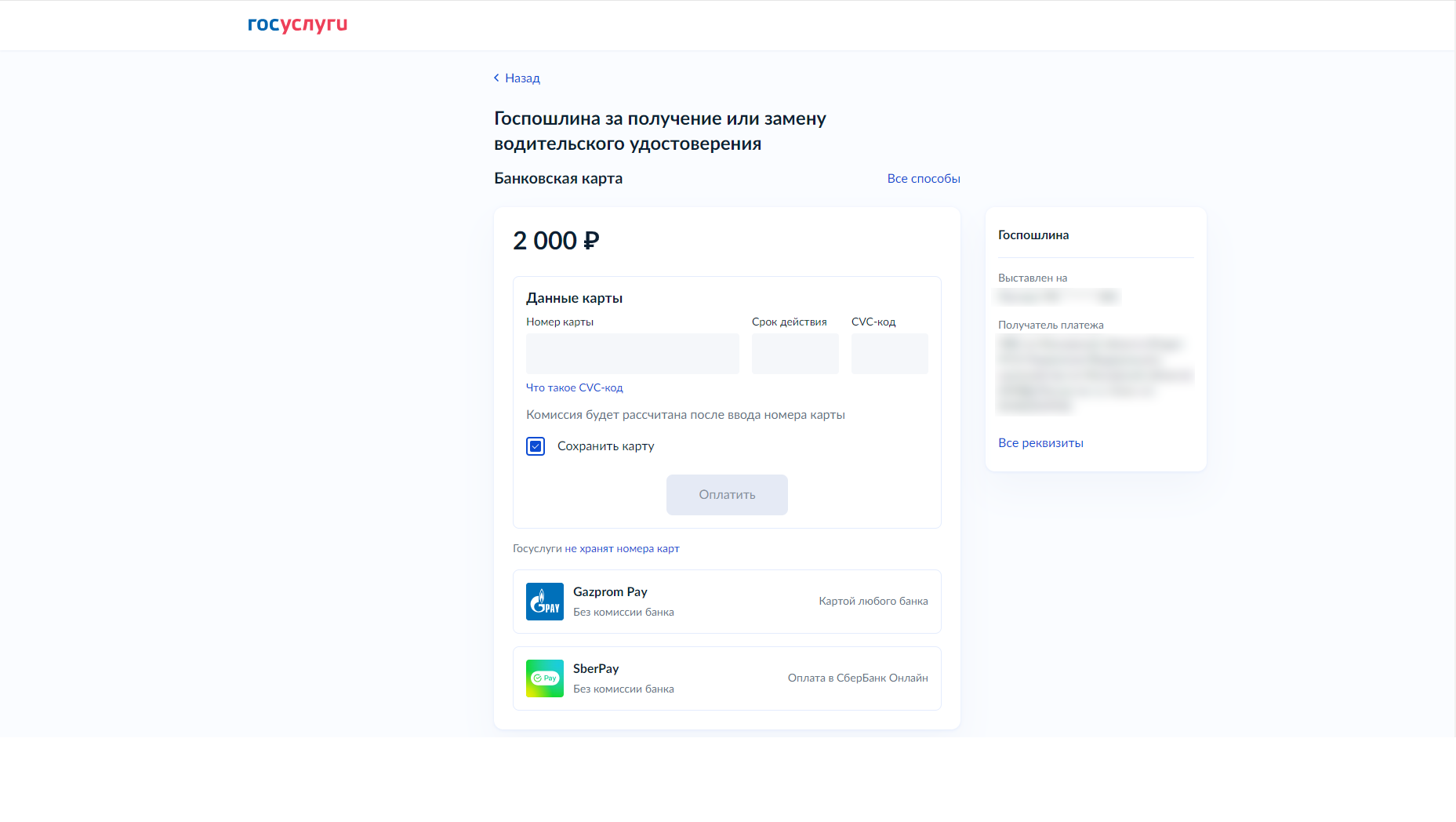
Task: Select the SberPay logo icon
Action: coord(545,678)
